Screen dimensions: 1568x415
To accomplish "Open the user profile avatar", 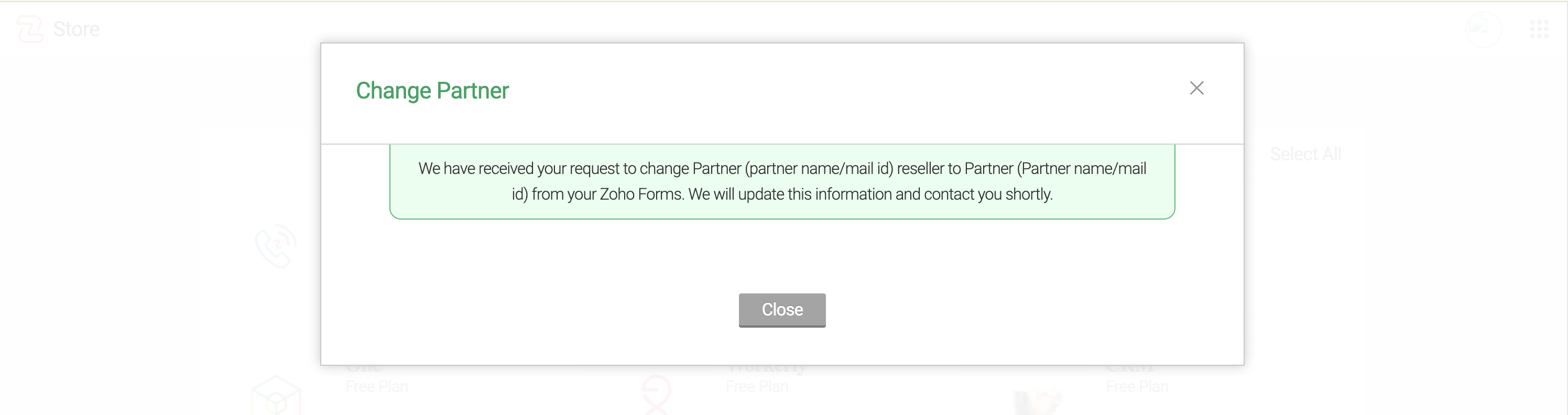I will [x=1484, y=29].
